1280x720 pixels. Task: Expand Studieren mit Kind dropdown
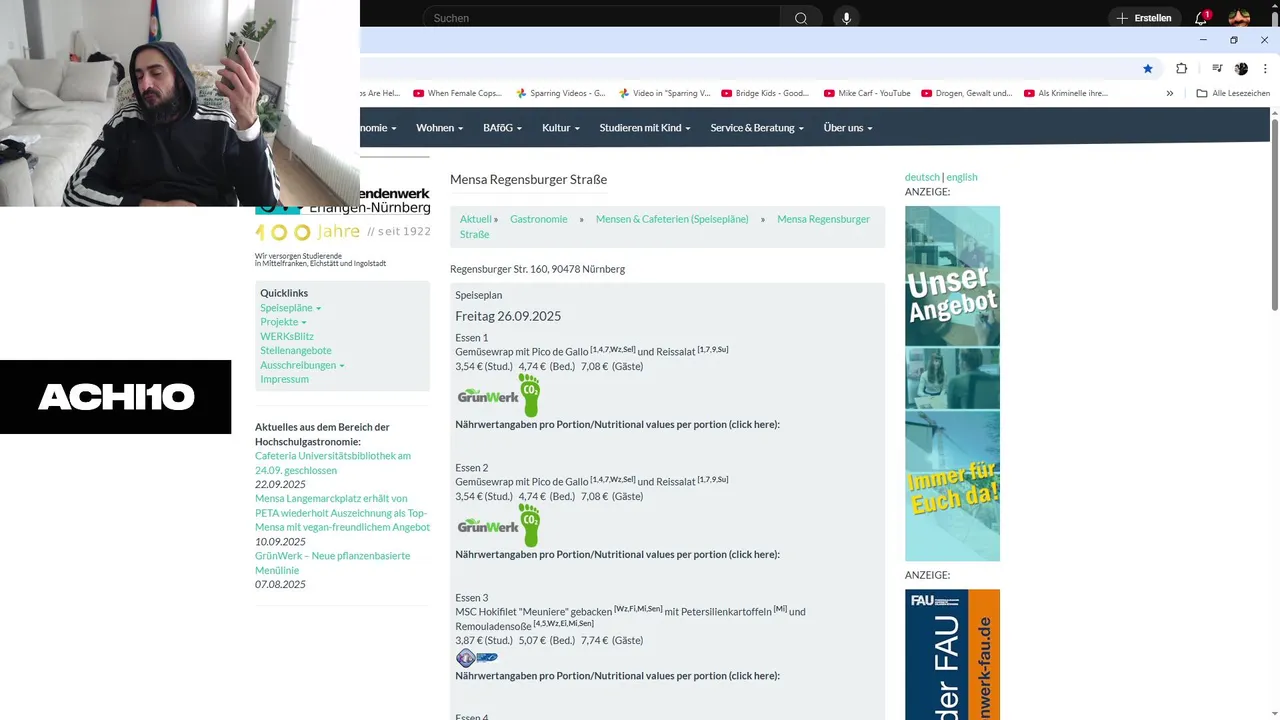point(645,128)
